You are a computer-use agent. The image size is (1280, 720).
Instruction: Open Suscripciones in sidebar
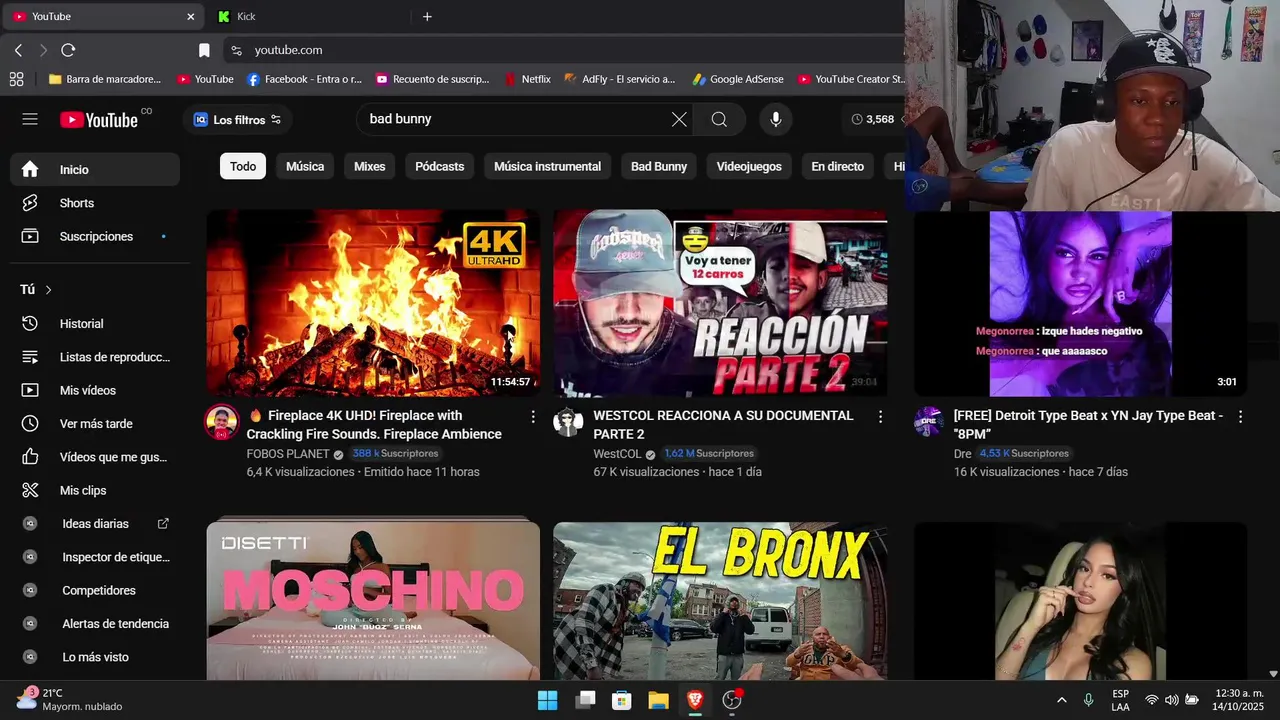(x=95, y=236)
